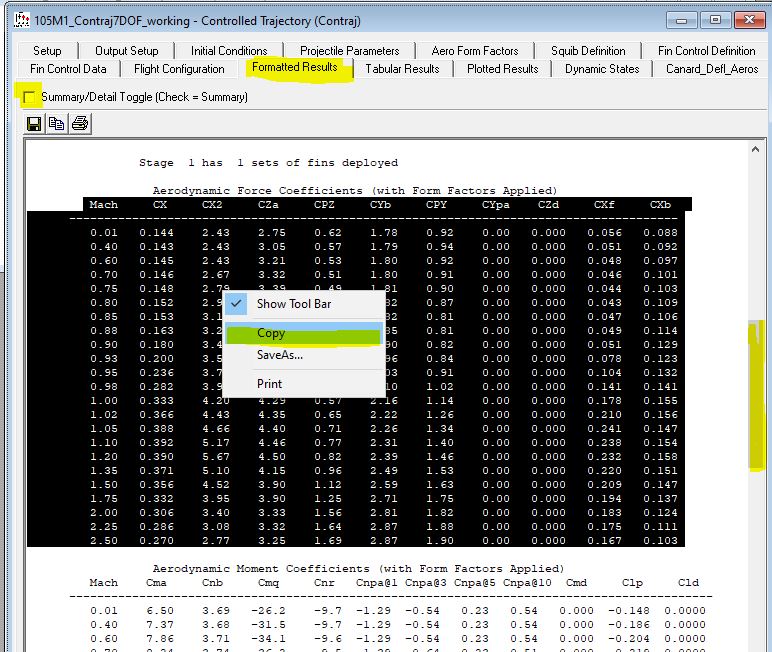Choose Print from the context menu

tap(269, 383)
